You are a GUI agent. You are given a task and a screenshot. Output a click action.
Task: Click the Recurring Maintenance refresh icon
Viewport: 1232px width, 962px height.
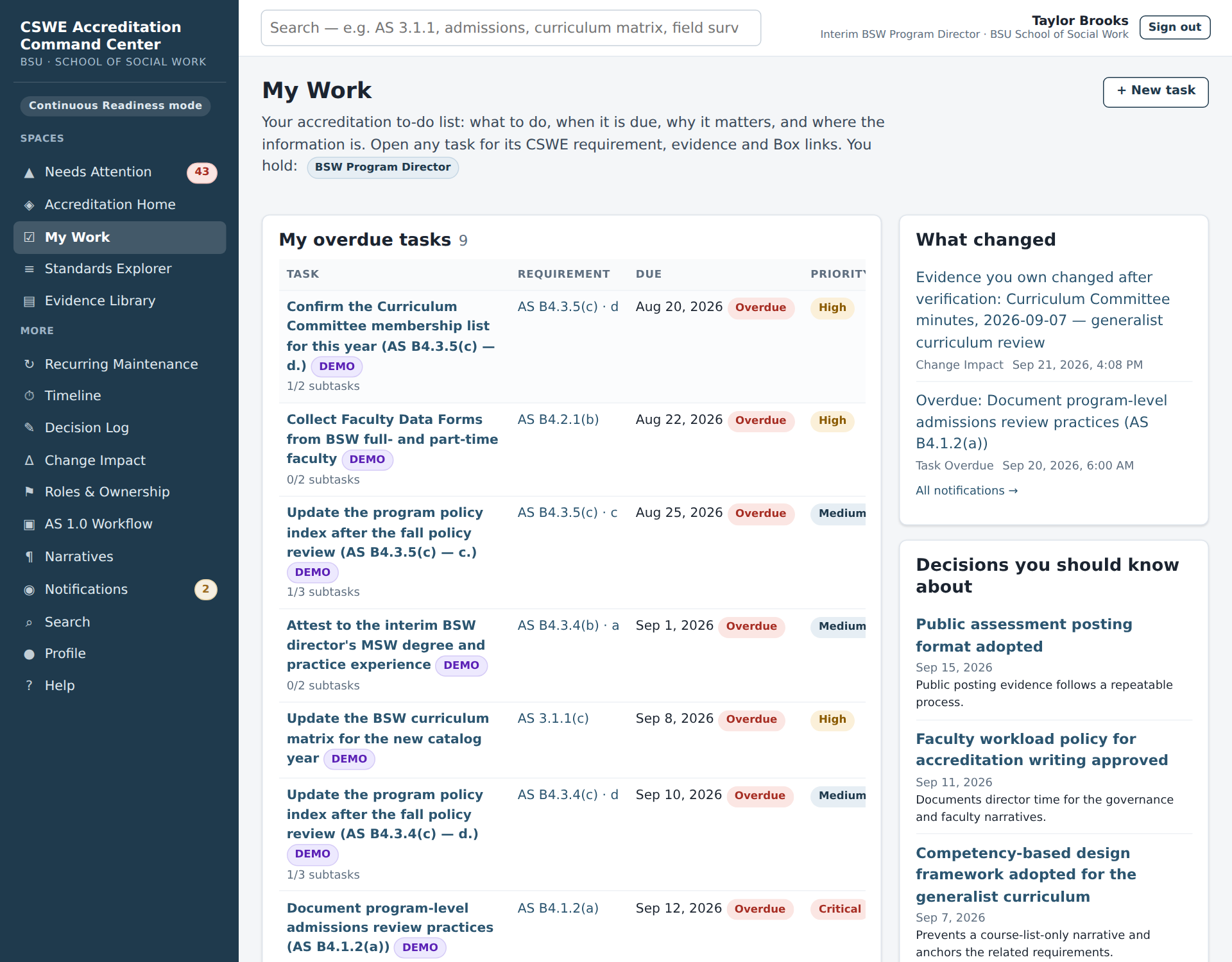pyautogui.click(x=29, y=364)
